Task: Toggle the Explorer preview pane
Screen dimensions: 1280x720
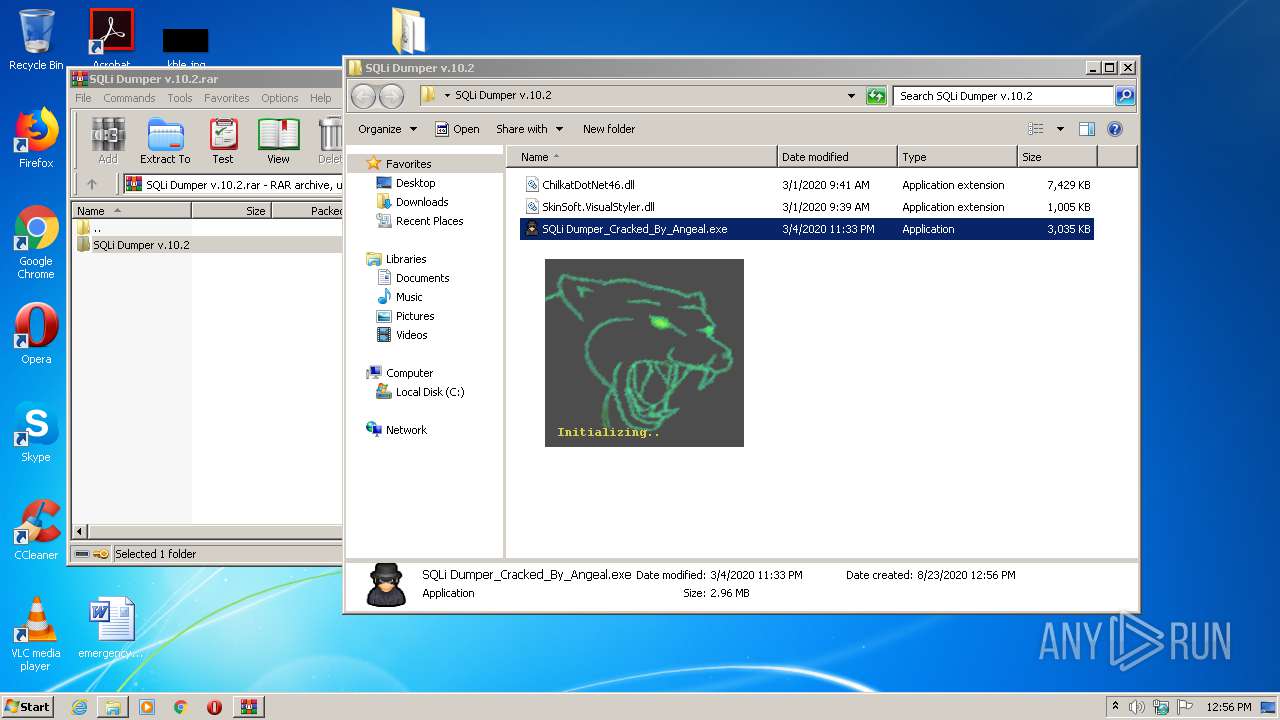Action: click(x=1087, y=129)
